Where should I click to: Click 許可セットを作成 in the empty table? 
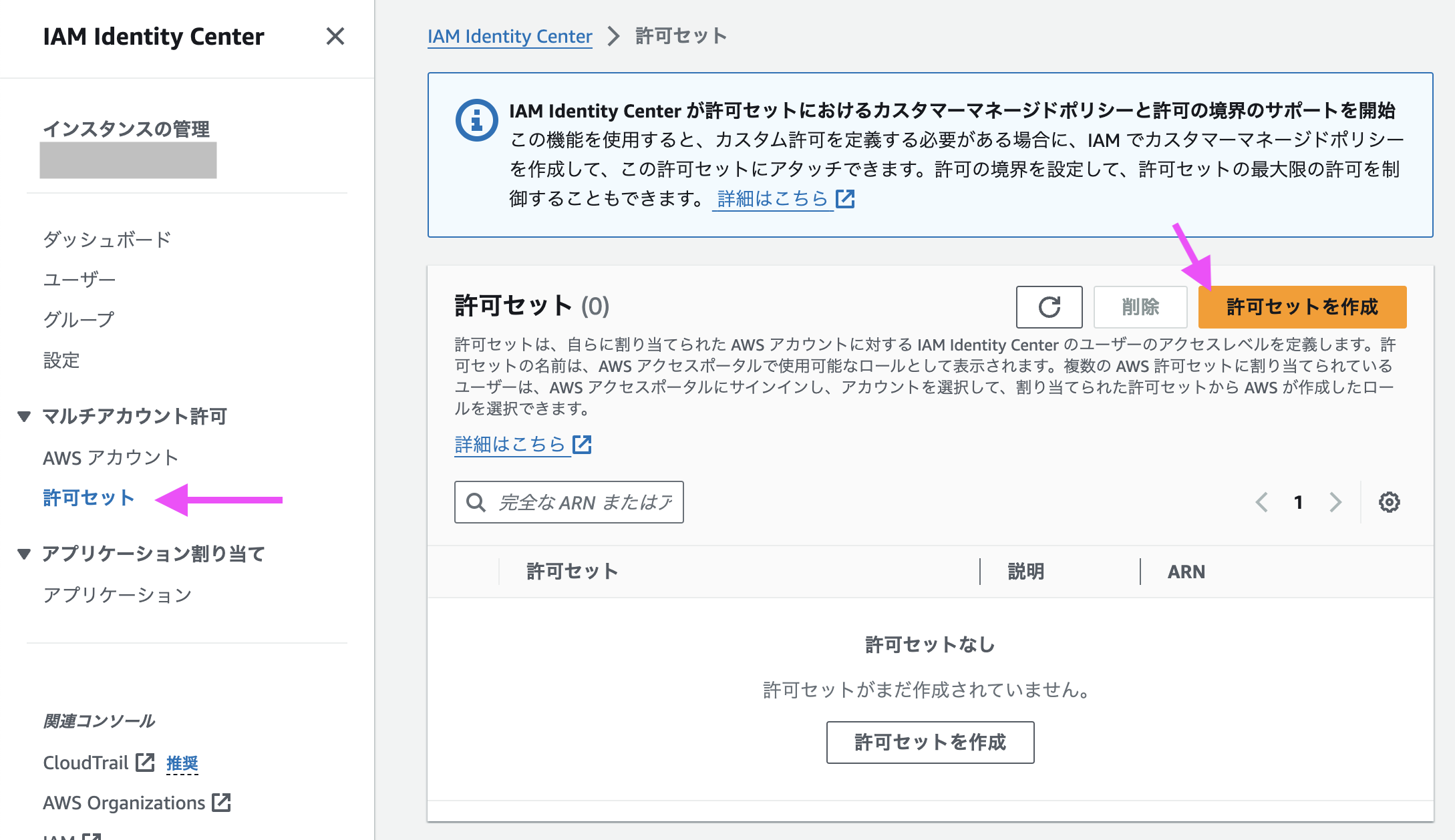click(930, 742)
